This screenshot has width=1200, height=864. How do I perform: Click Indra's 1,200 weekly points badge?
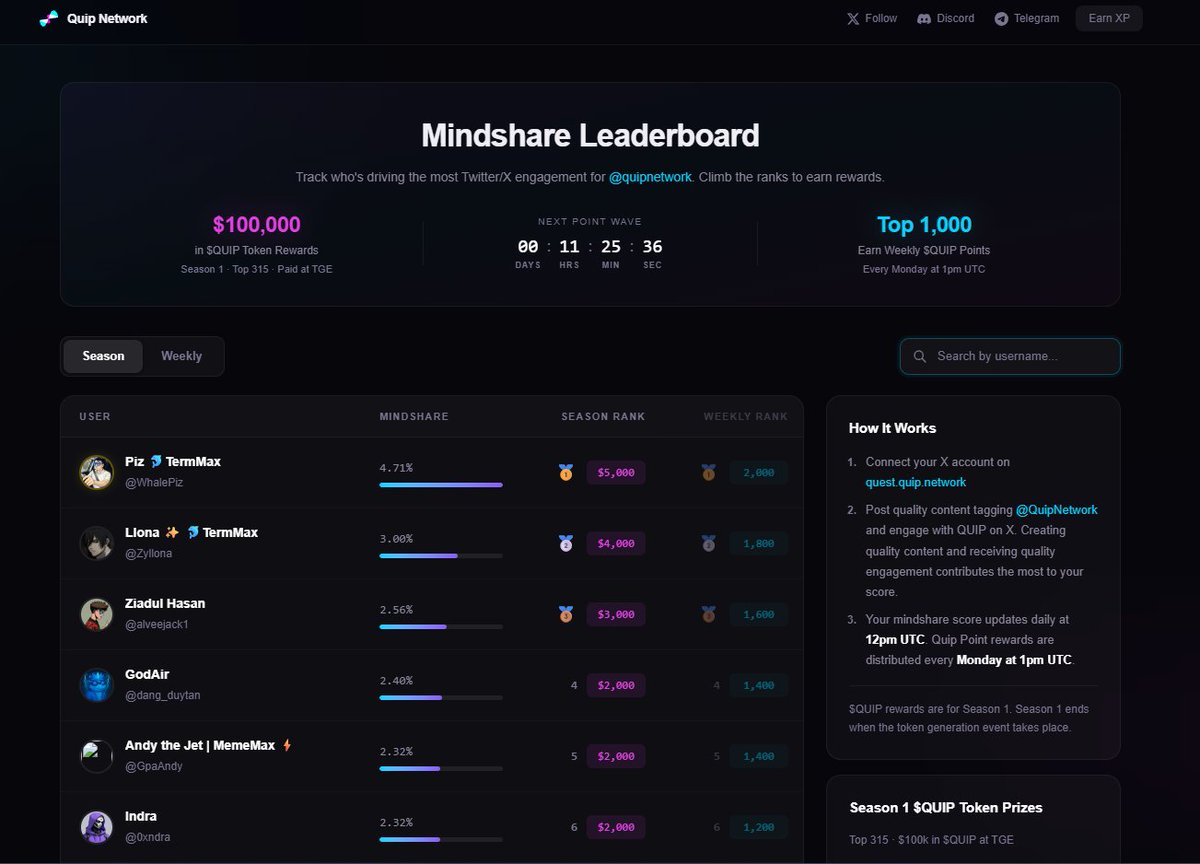pyautogui.click(x=759, y=827)
